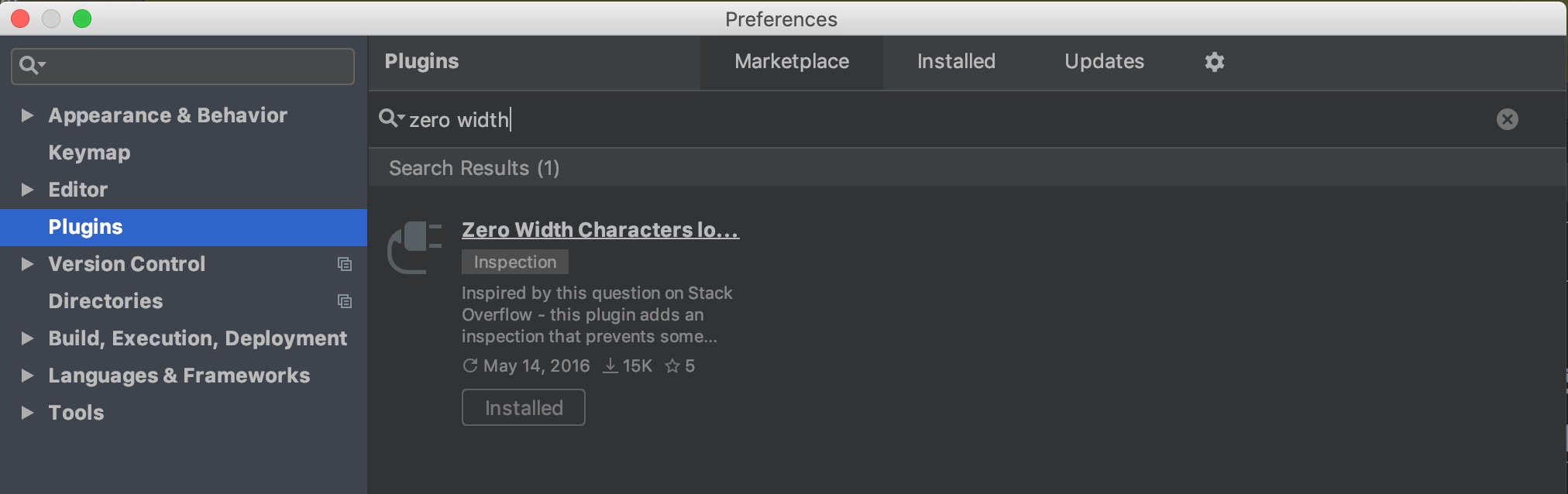Viewport: 1568px width, 494px height.
Task: Open the plugins gear settings icon
Action: click(1214, 62)
